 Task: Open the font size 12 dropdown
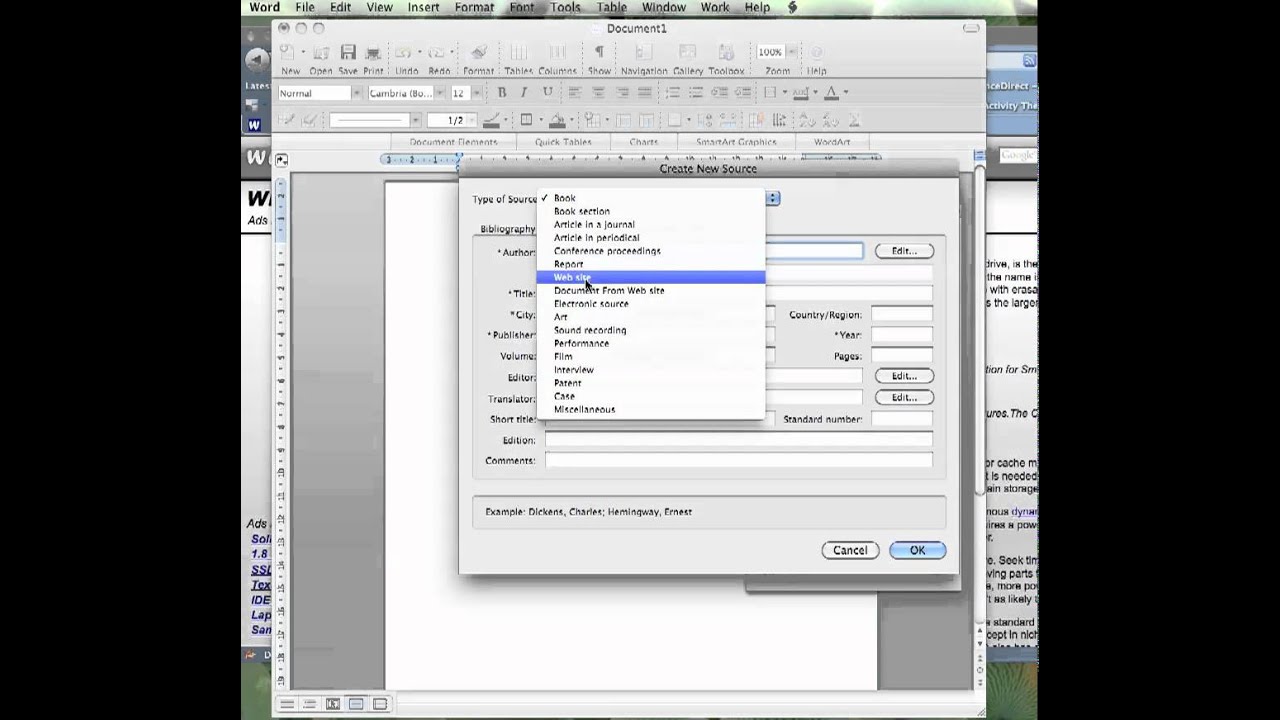point(476,93)
